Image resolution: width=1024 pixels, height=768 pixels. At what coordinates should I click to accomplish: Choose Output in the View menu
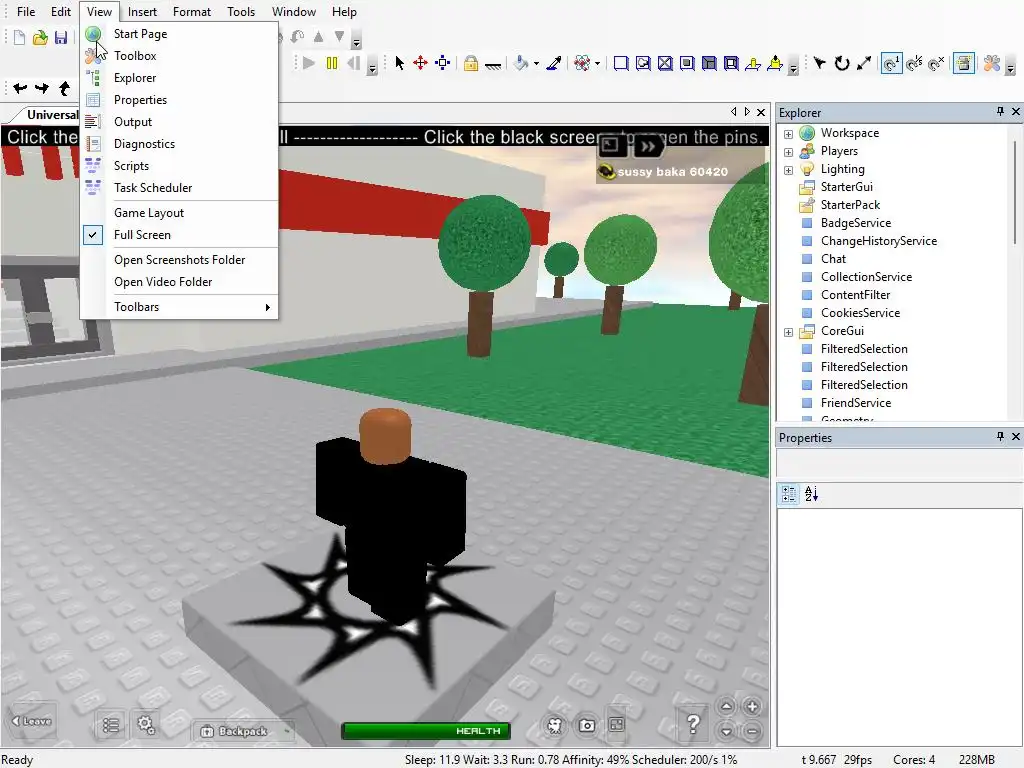pos(180,122)
